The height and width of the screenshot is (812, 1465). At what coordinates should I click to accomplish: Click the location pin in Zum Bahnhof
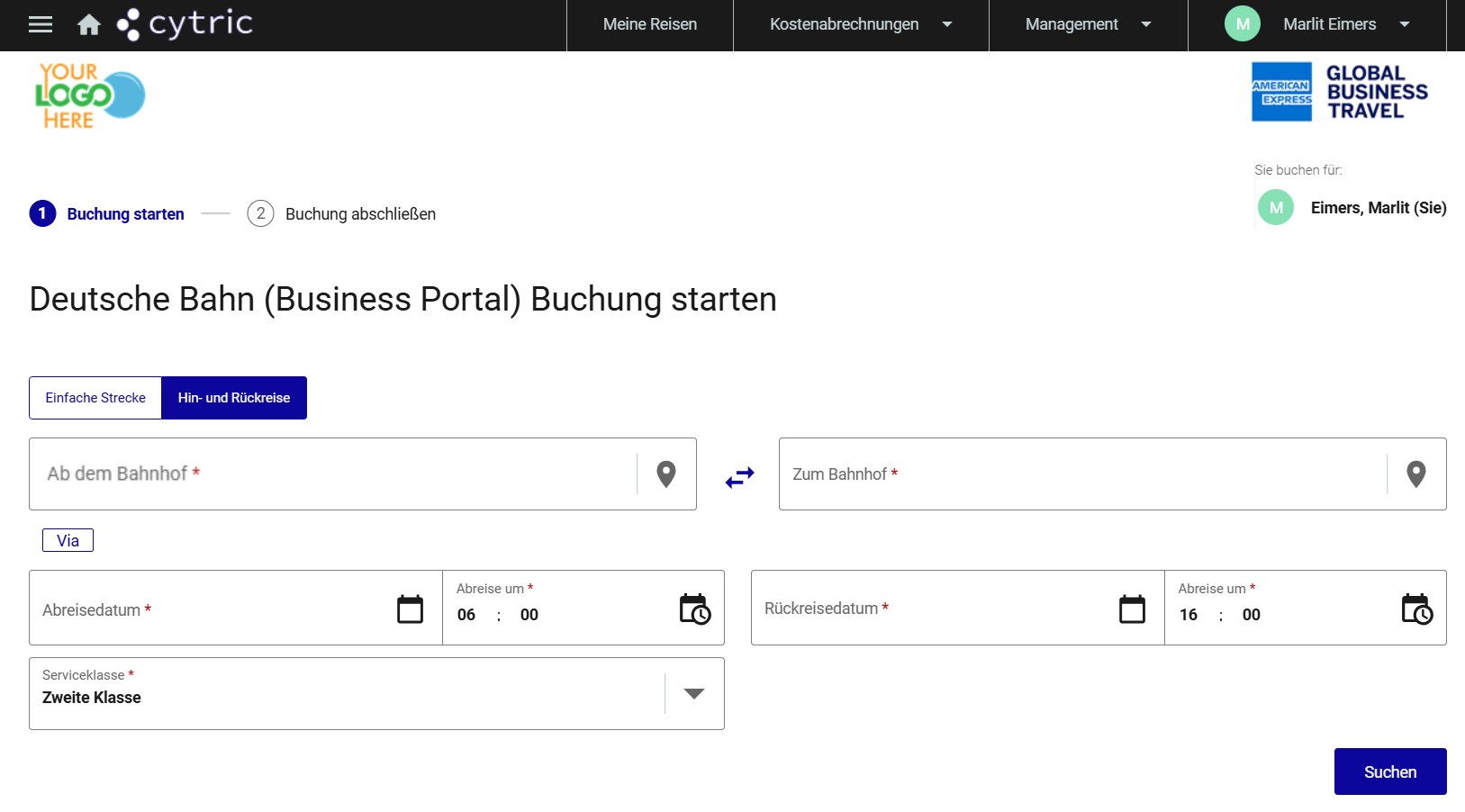coord(1416,474)
